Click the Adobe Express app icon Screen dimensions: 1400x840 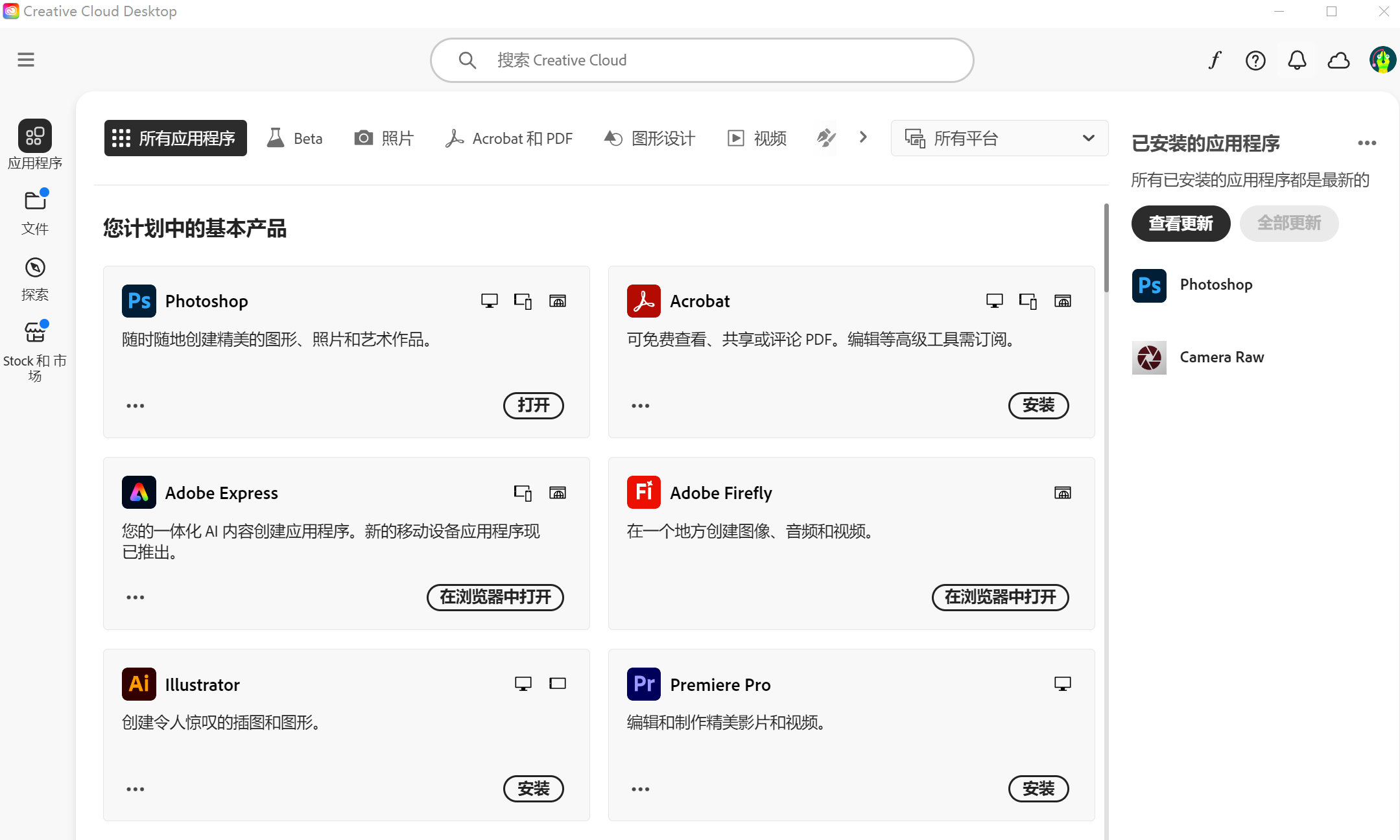pyautogui.click(x=139, y=493)
